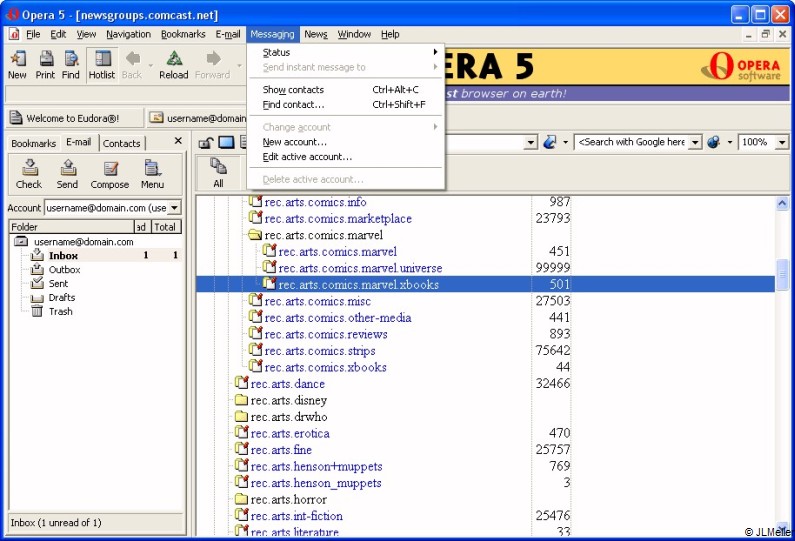Select the Inbox folder
The height and width of the screenshot is (541, 795).
pos(63,256)
